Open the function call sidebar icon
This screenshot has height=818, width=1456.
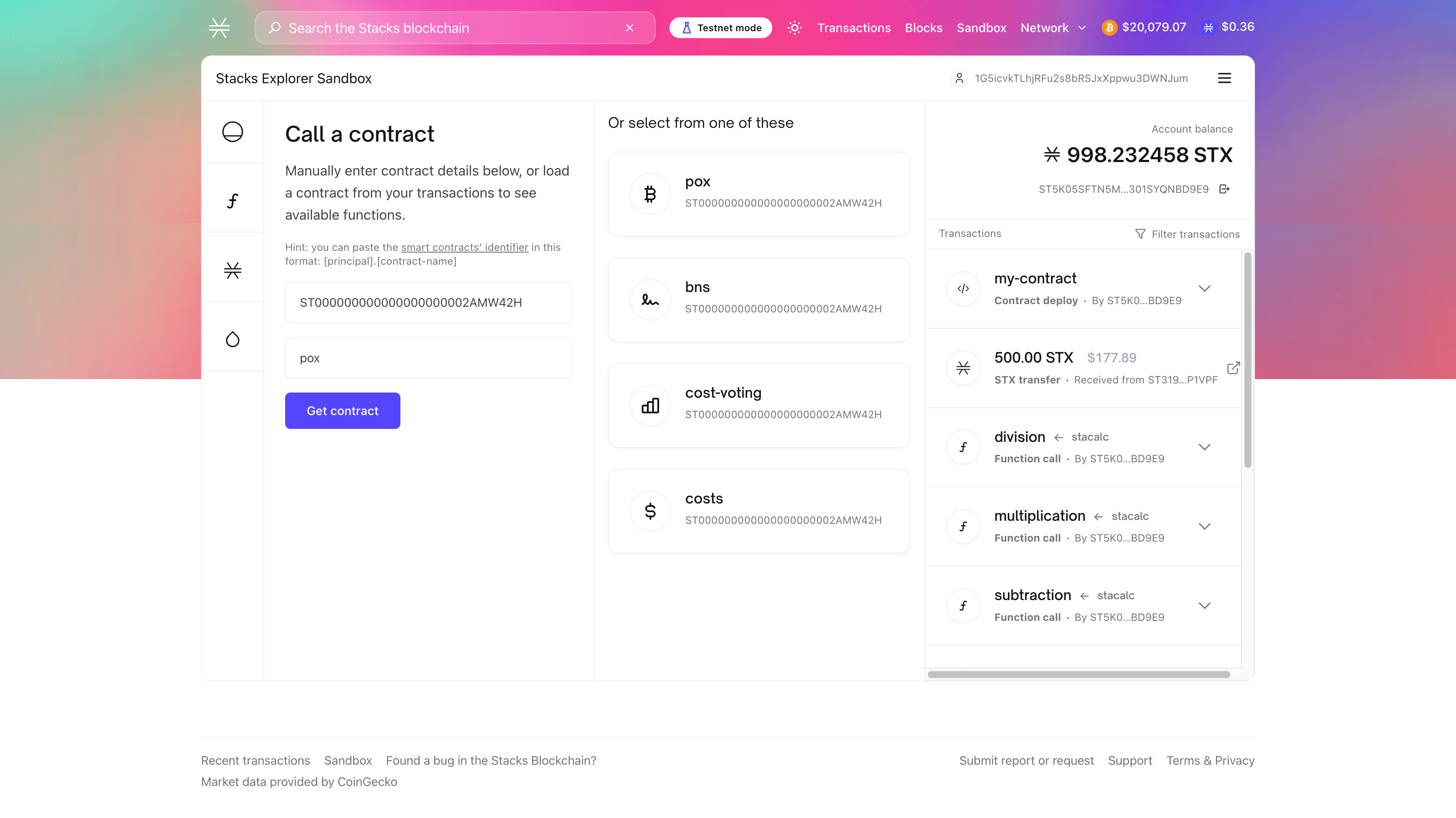[x=232, y=201]
